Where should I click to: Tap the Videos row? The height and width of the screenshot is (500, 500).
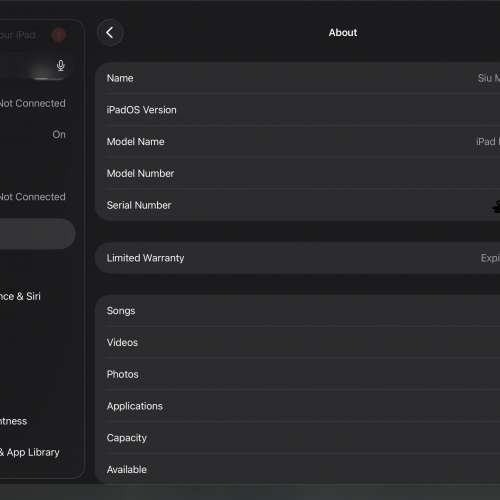(x=297, y=342)
